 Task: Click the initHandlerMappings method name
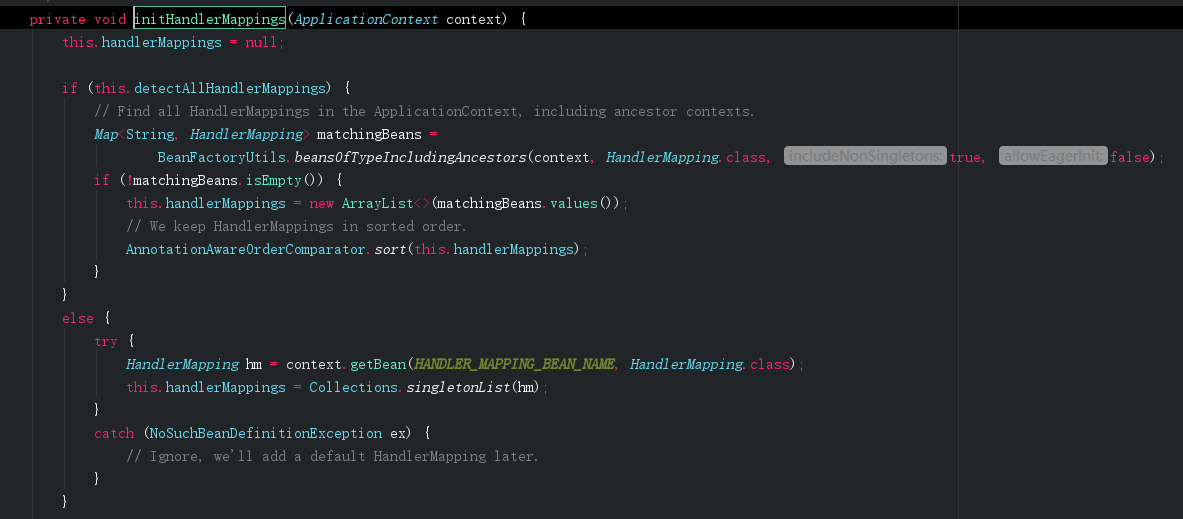[x=209, y=19]
